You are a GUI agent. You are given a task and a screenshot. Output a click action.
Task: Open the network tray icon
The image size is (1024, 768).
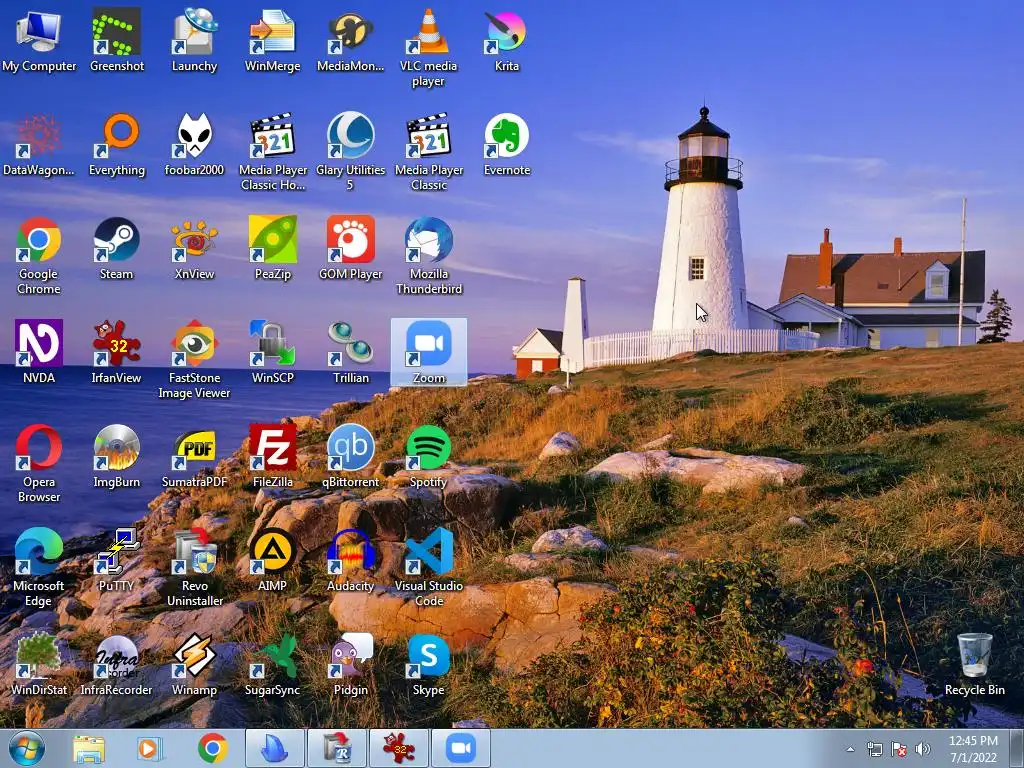pyautogui.click(x=874, y=750)
